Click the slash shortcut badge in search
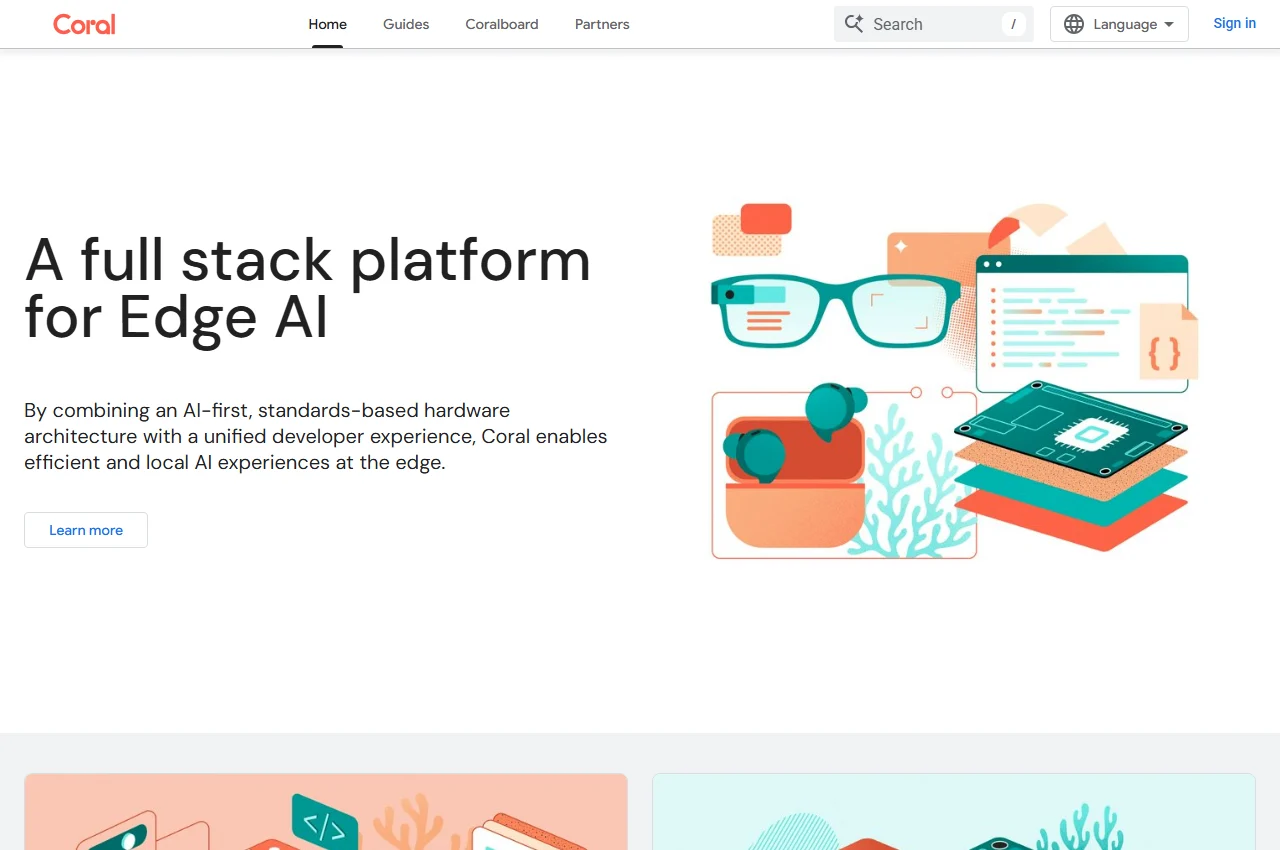Screen dimensions: 1280x850 point(1013,24)
